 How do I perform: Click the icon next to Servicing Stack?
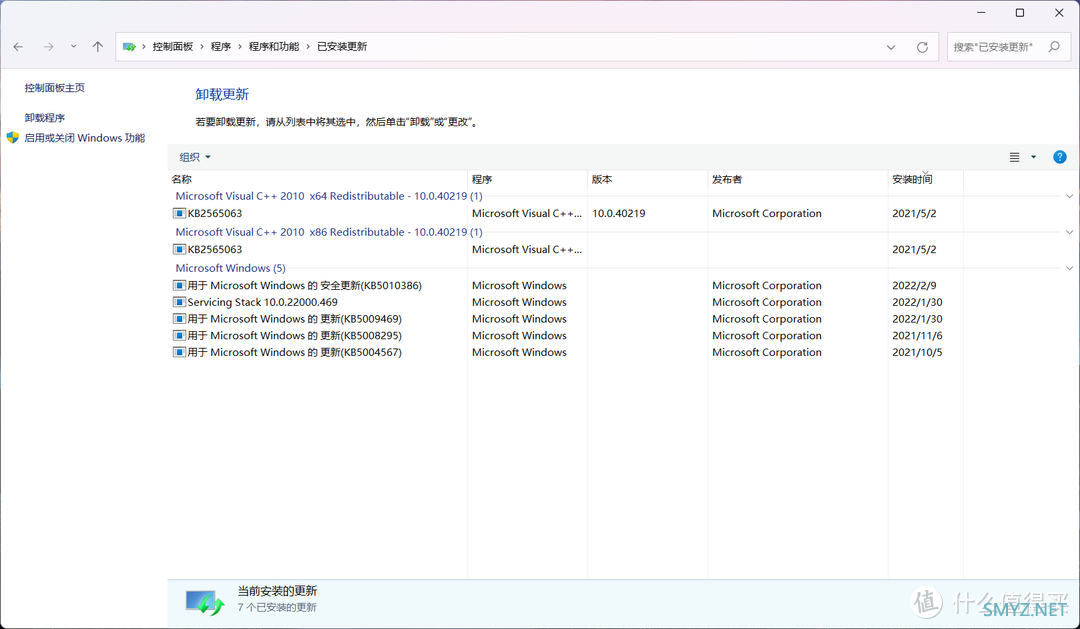click(x=179, y=302)
